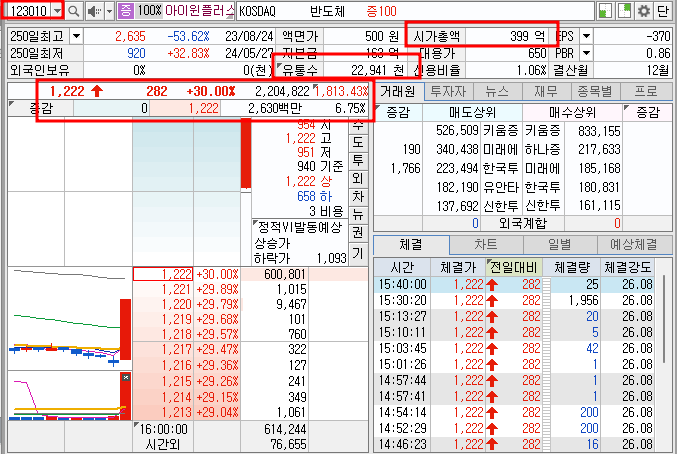Image resolution: width=677 pixels, height=454 pixels.
Task: Select the 1,220 +29.79% order book row
Action: point(250,304)
